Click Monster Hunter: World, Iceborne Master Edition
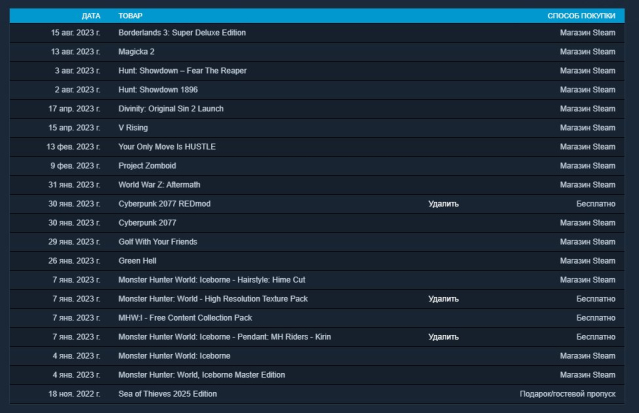639x413 pixels. (x=201, y=375)
